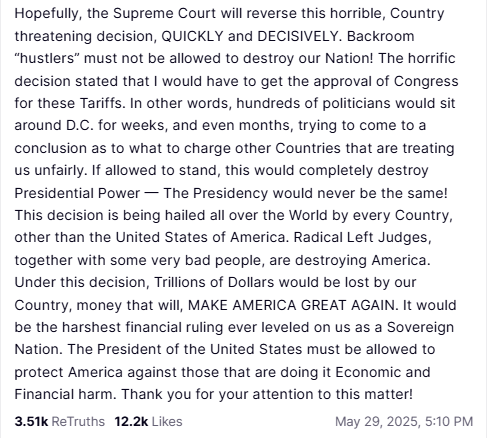Click the word Congress in the post
This screenshot has width=488, height=438.
click(x=426, y=82)
